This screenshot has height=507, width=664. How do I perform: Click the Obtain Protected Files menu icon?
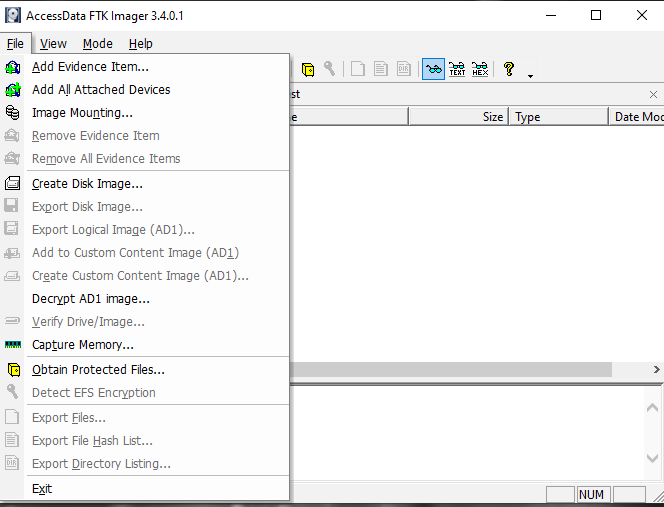(14, 370)
